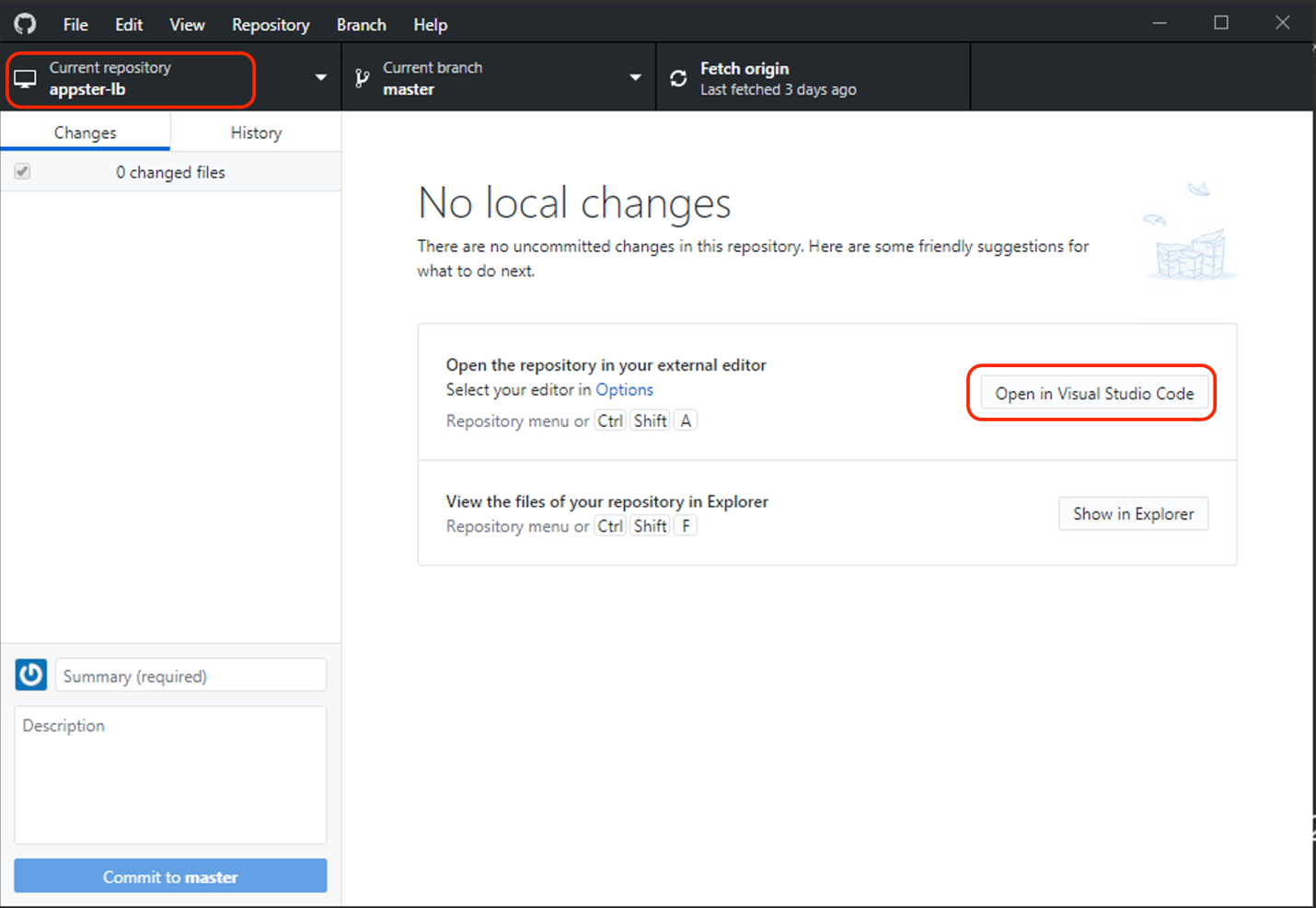The image size is (1316, 908).
Task: Maximize the GitHub Desktop window
Action: pyautogui.click(x=1221, y=23)
